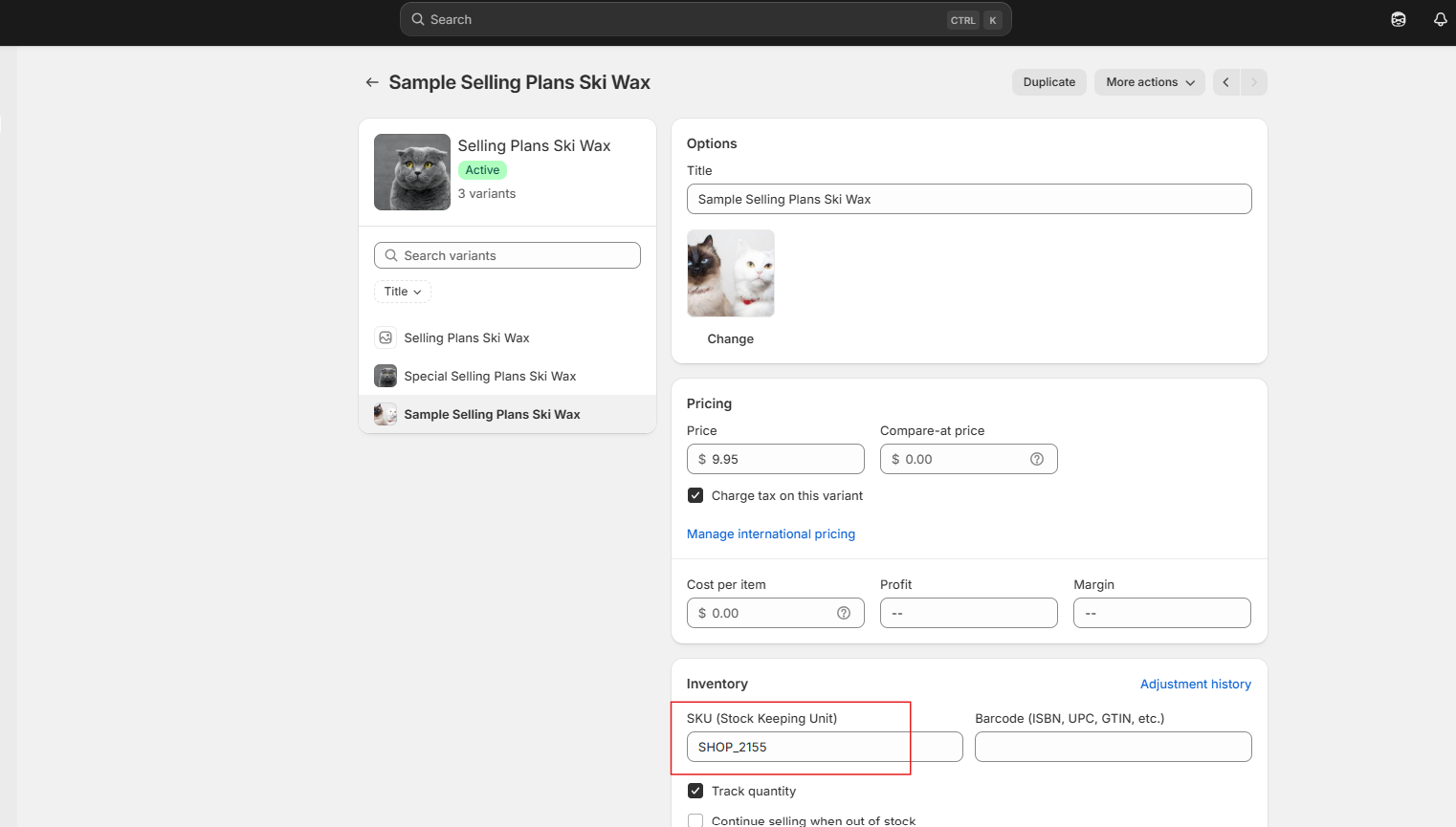This screenshot has width=1456, height=827.
Task: Click the Change button under variant image
Action: [x=730, y=338]
